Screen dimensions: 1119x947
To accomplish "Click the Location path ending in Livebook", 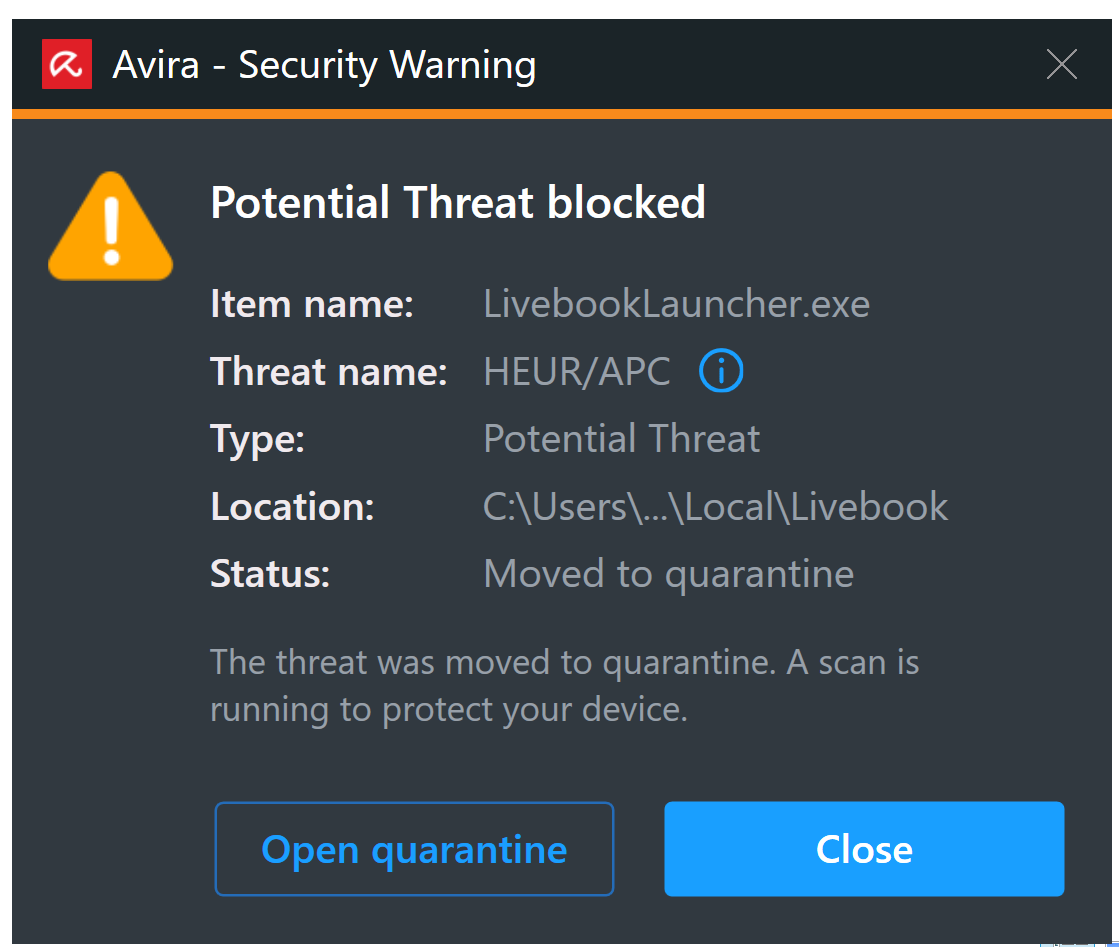I will pyautogui.click(x=714, y=507).
